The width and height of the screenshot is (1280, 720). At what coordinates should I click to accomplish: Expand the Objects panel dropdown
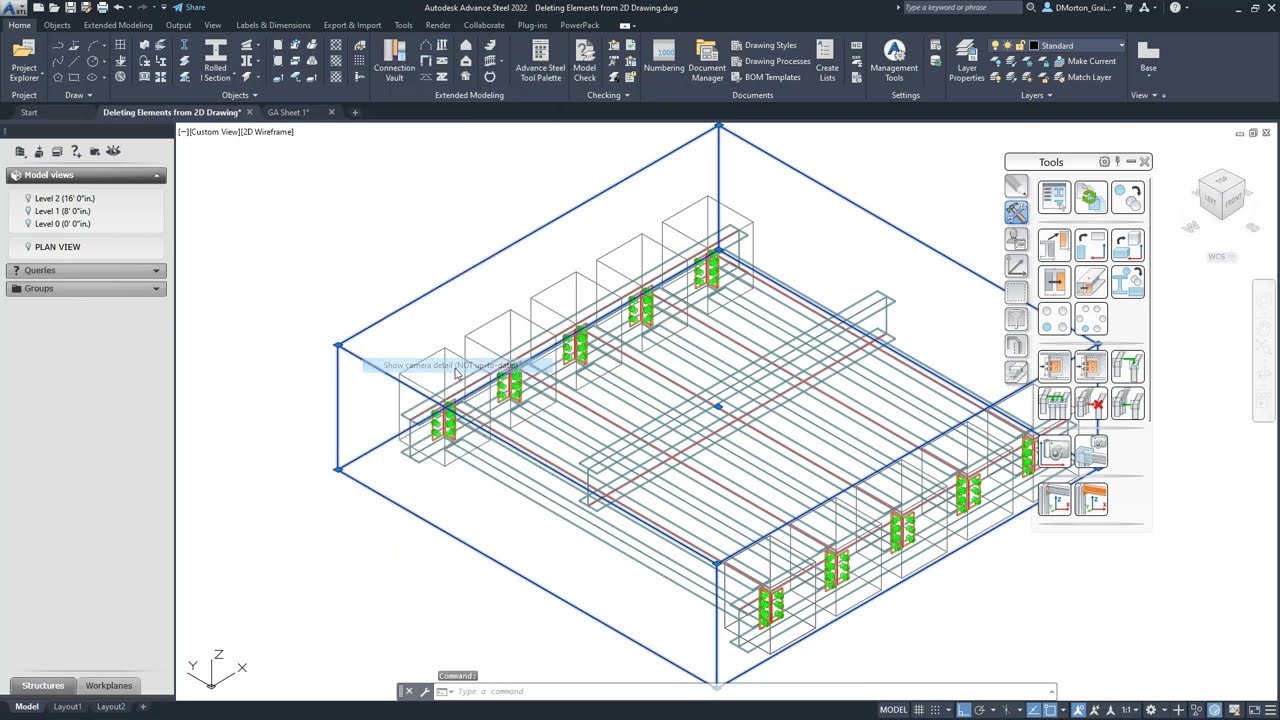click(x=239, y=95)
